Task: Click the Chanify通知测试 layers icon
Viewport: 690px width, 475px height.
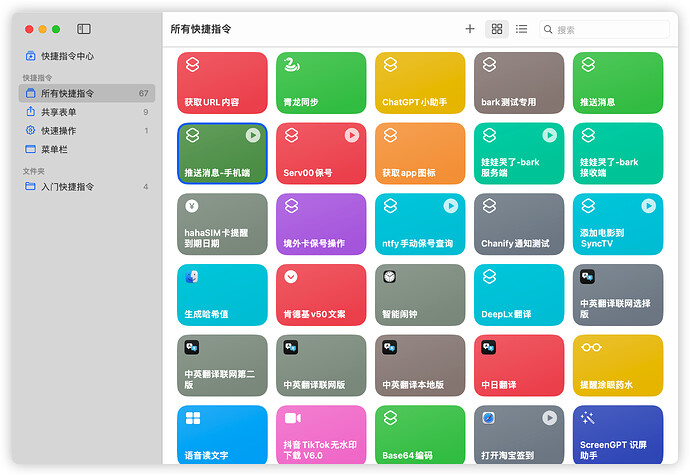Action: pyautogui.click(x=489, y=206)
